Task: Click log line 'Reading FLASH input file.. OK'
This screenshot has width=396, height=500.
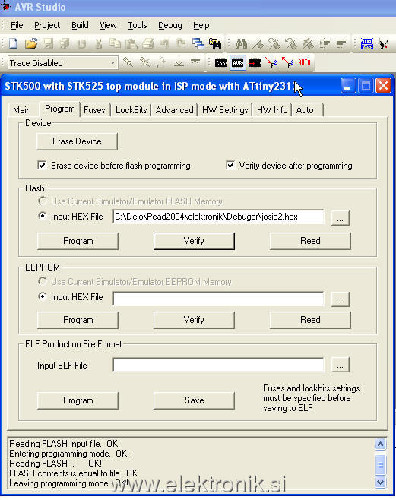Action: point(64,444)
